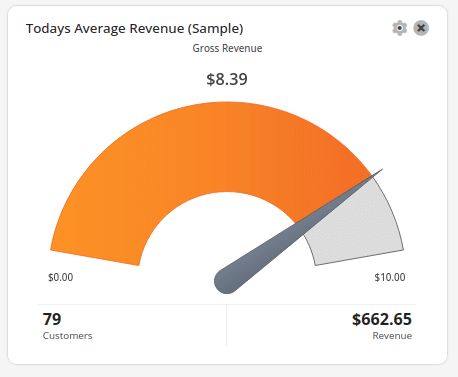Click the left end of orange arc

click(x=95, y=257)
